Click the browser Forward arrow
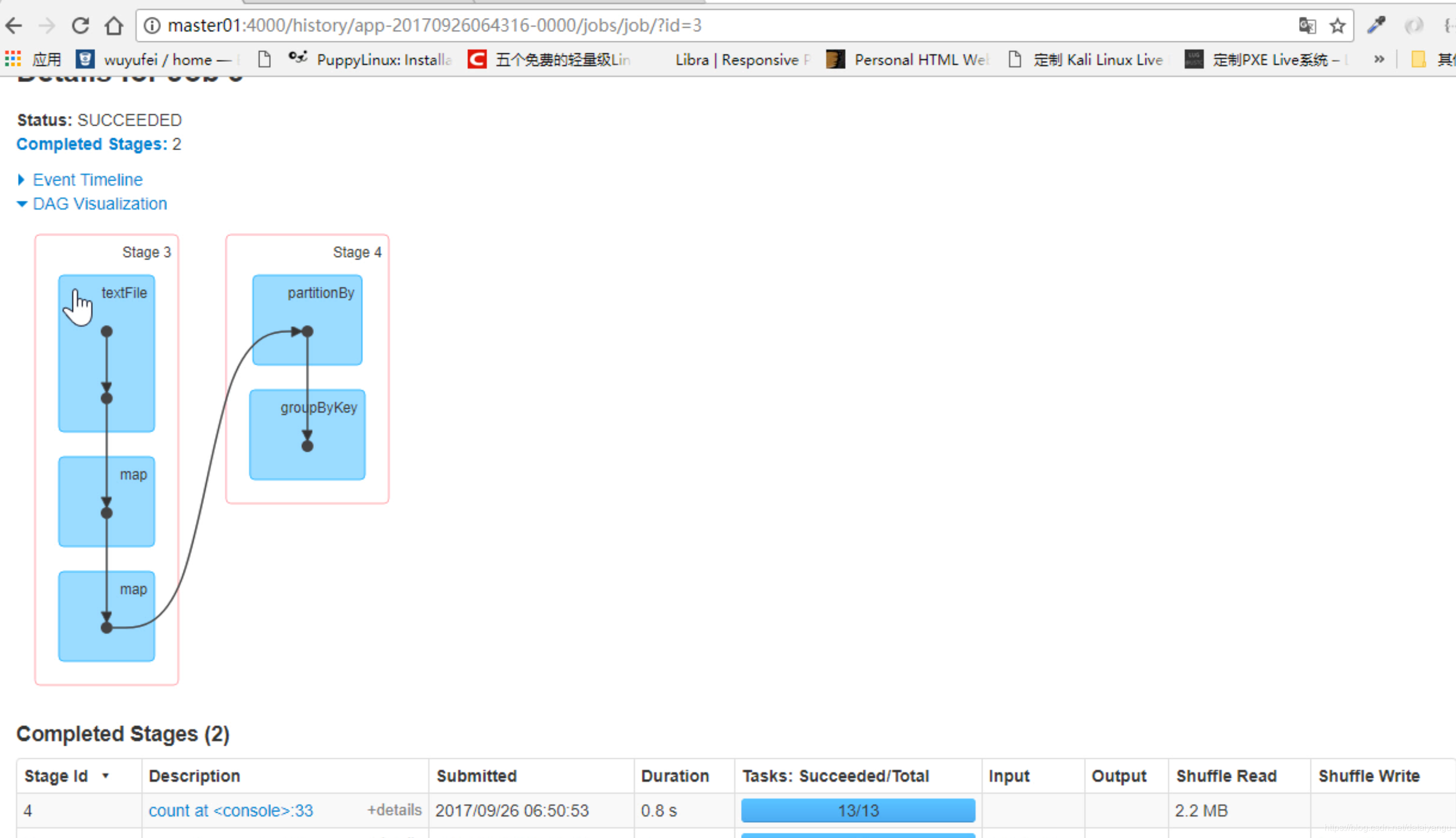The height and width of the screenshot is (838, 1456). (46, 25)
